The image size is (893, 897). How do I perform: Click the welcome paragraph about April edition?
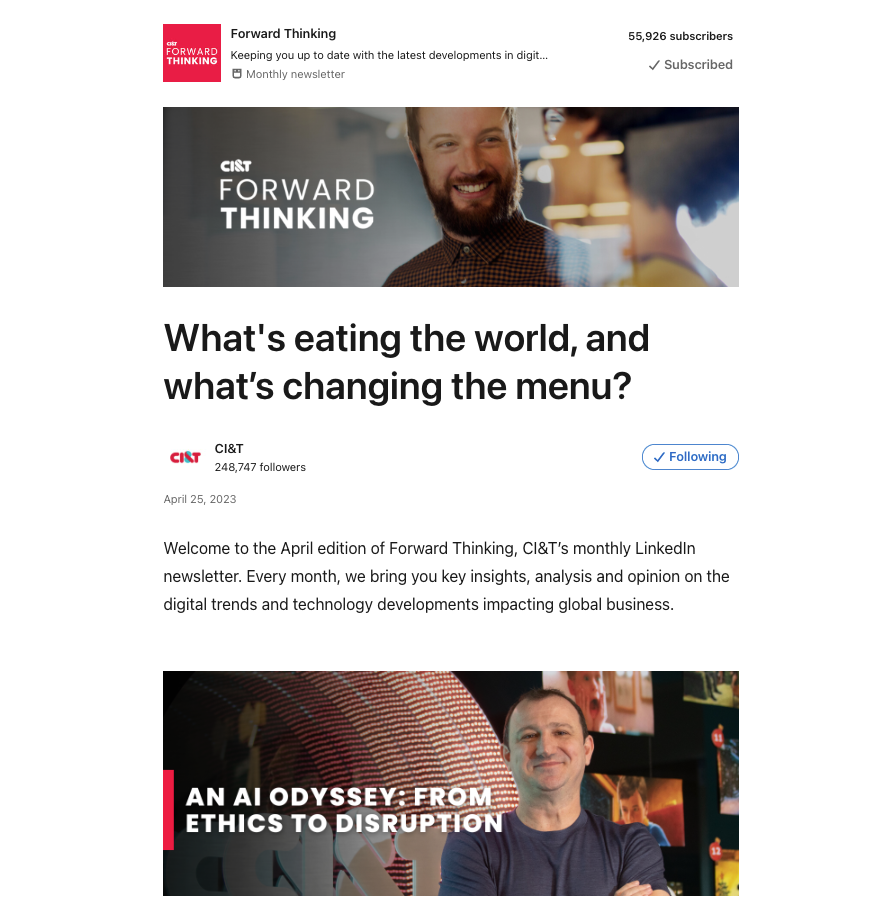click(446, 577)
